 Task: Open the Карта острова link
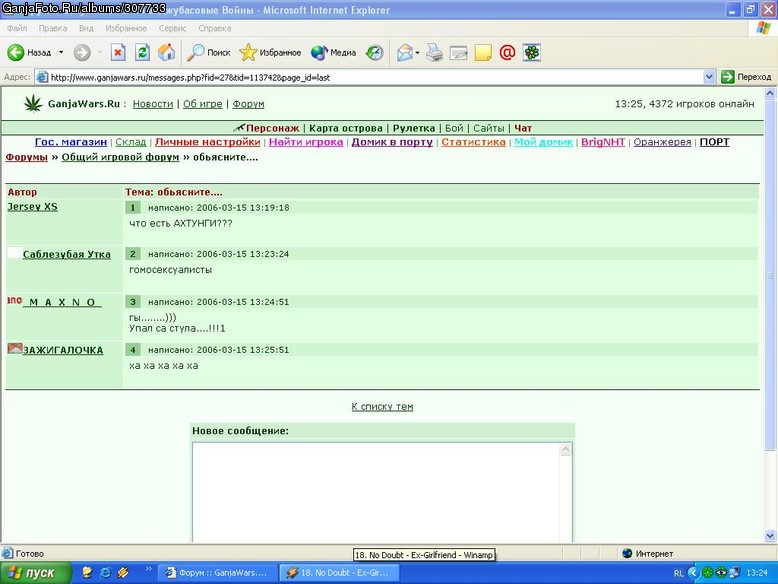[345, 128]
